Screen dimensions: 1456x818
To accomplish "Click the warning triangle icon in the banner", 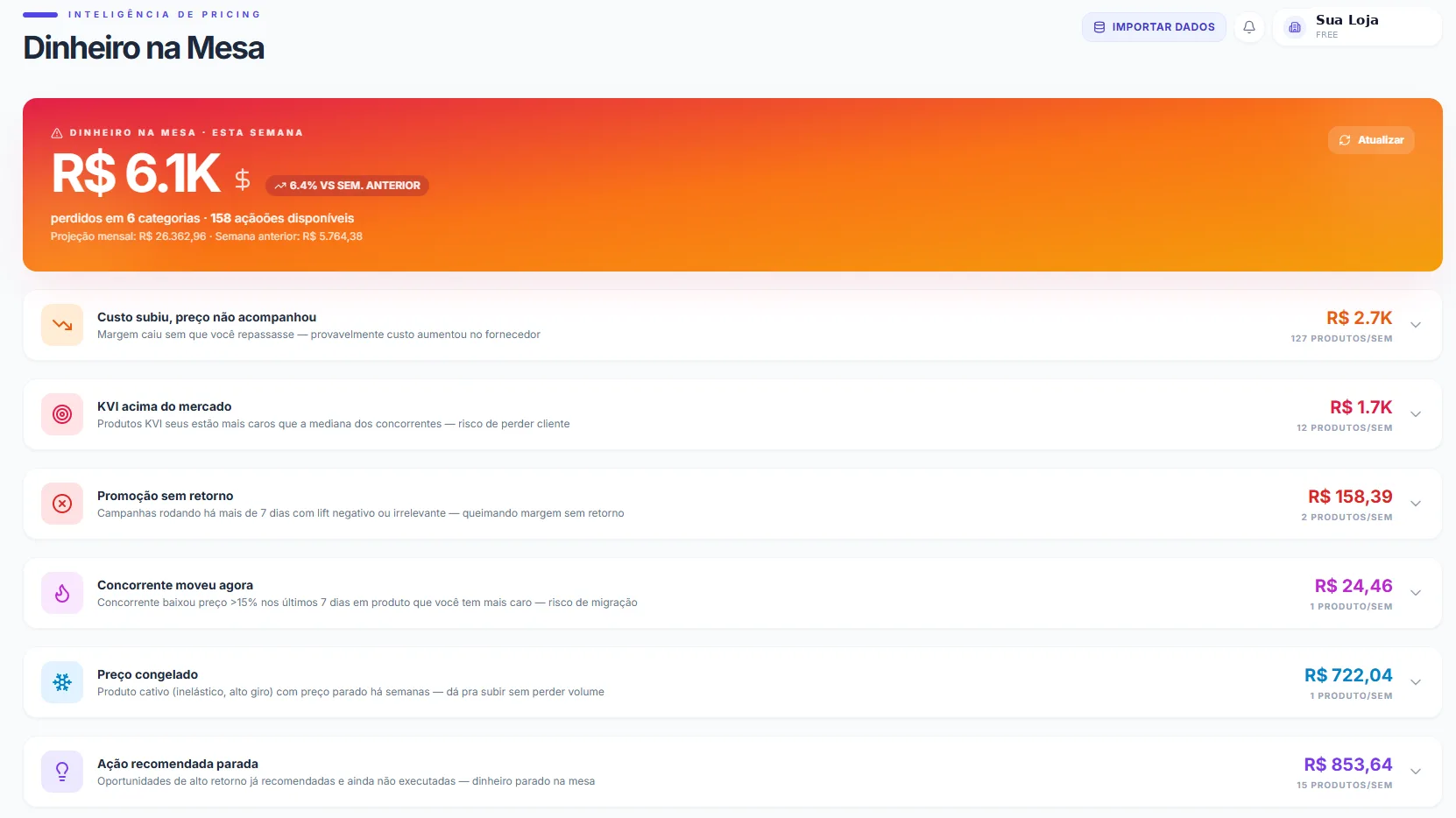I will [57, 133].
